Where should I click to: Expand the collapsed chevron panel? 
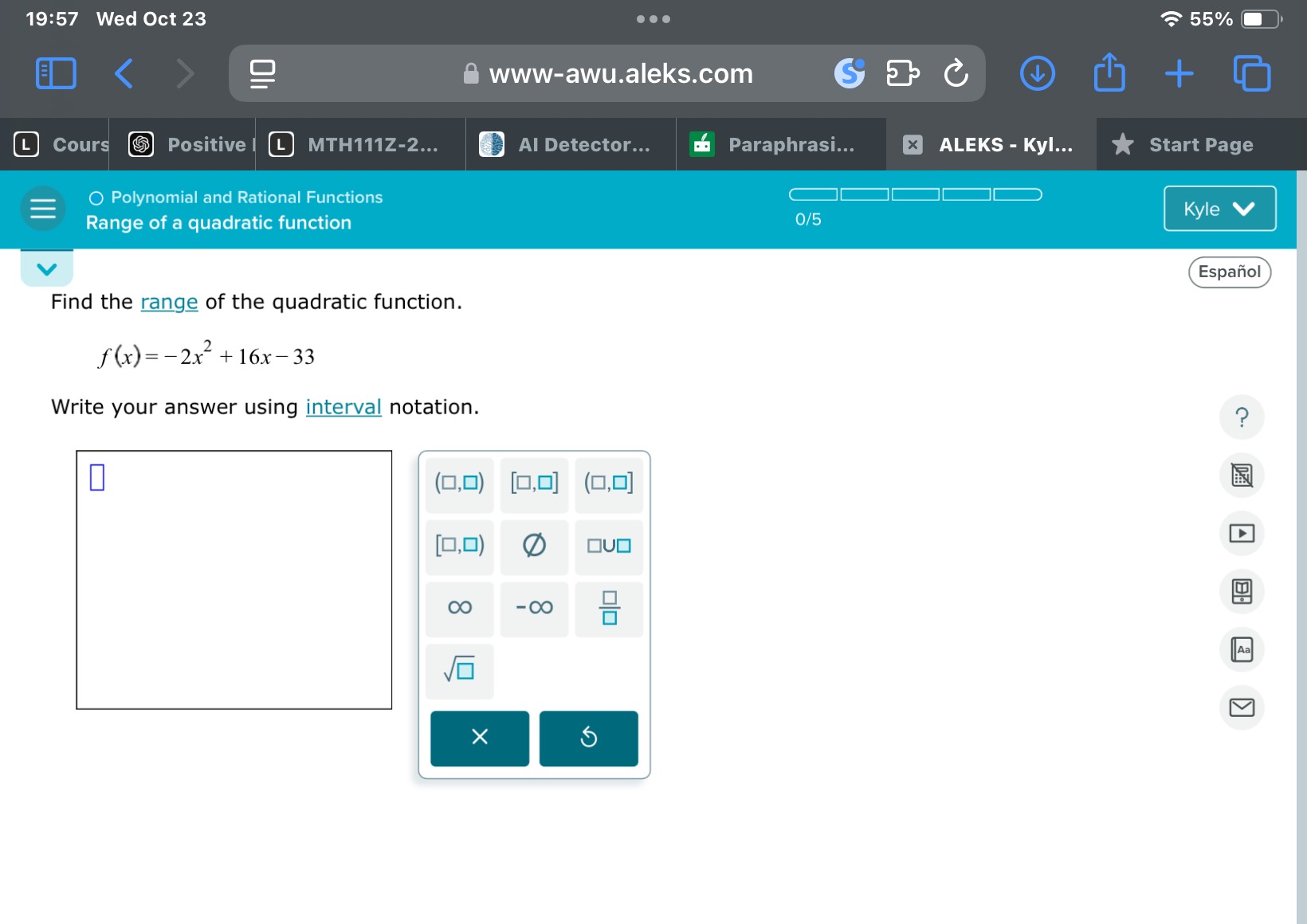(x=47, y=268)
